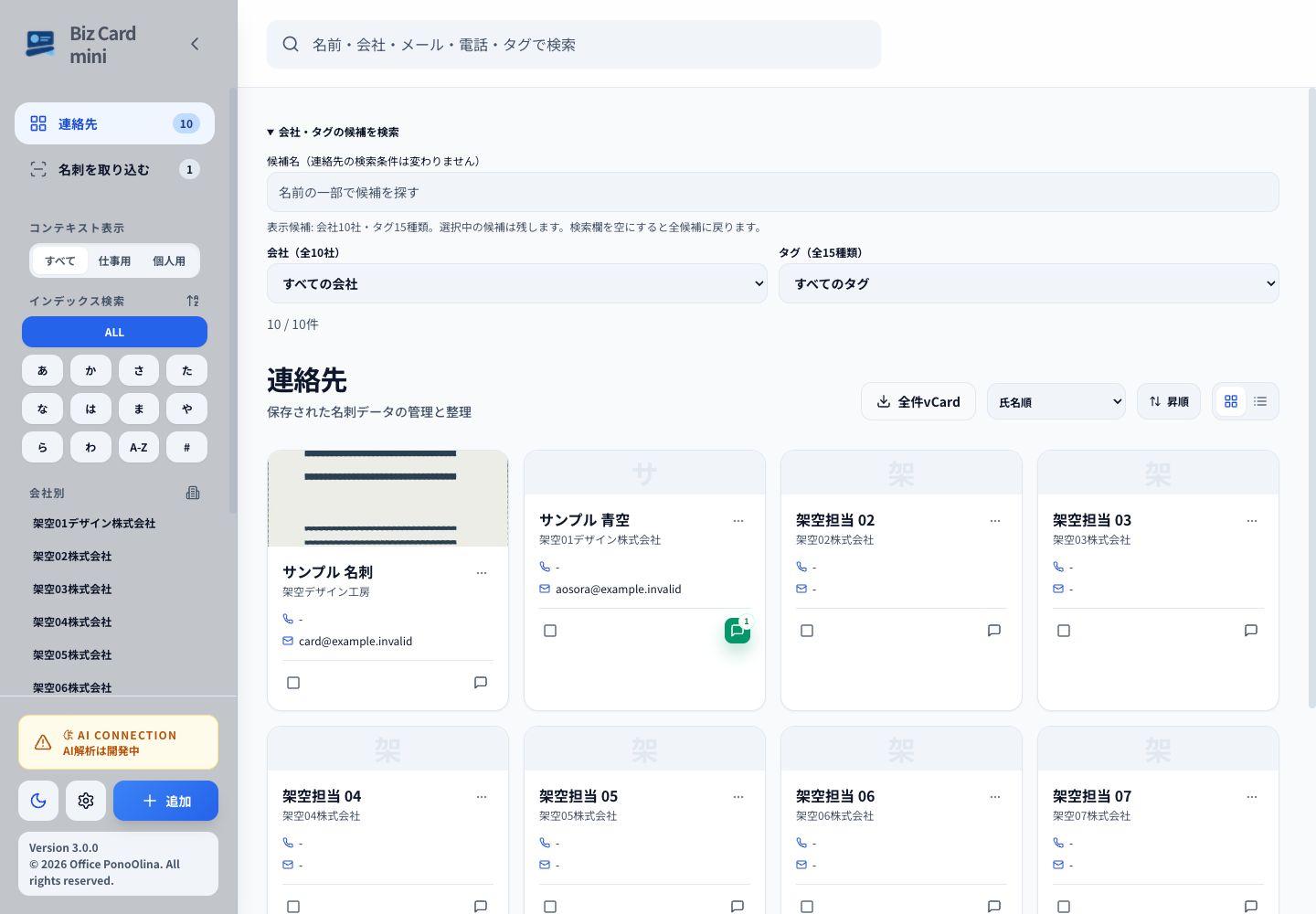Click the company list building icon

click(x=193, y=493)
